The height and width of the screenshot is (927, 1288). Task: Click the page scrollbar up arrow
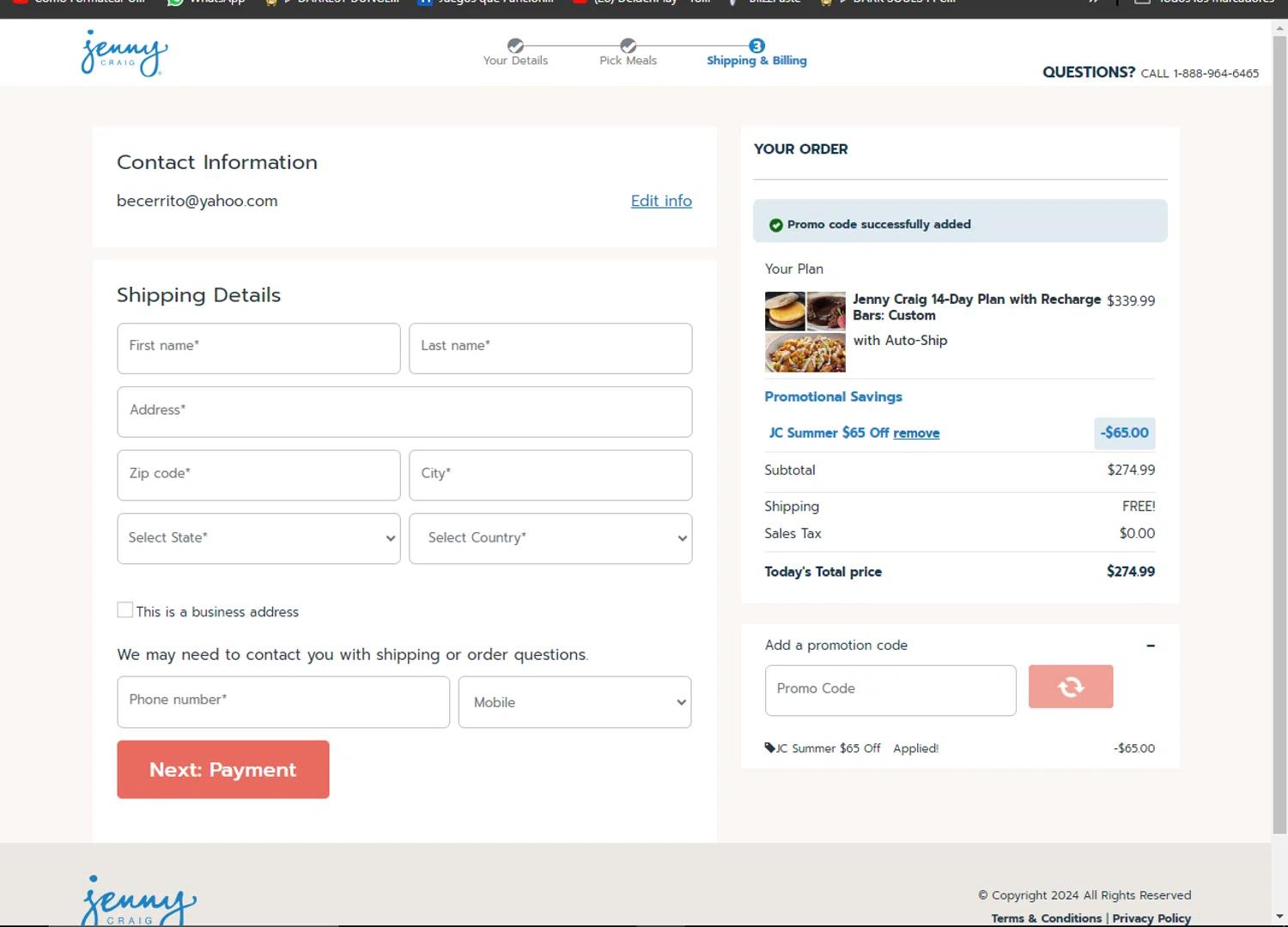[1279, 27]
